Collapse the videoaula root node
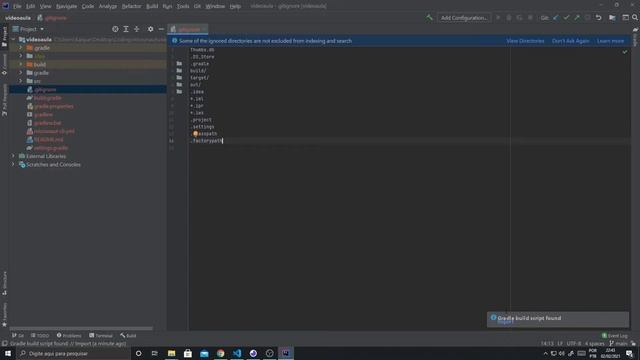This screenshot has height=360, width=640. point(13,40)
